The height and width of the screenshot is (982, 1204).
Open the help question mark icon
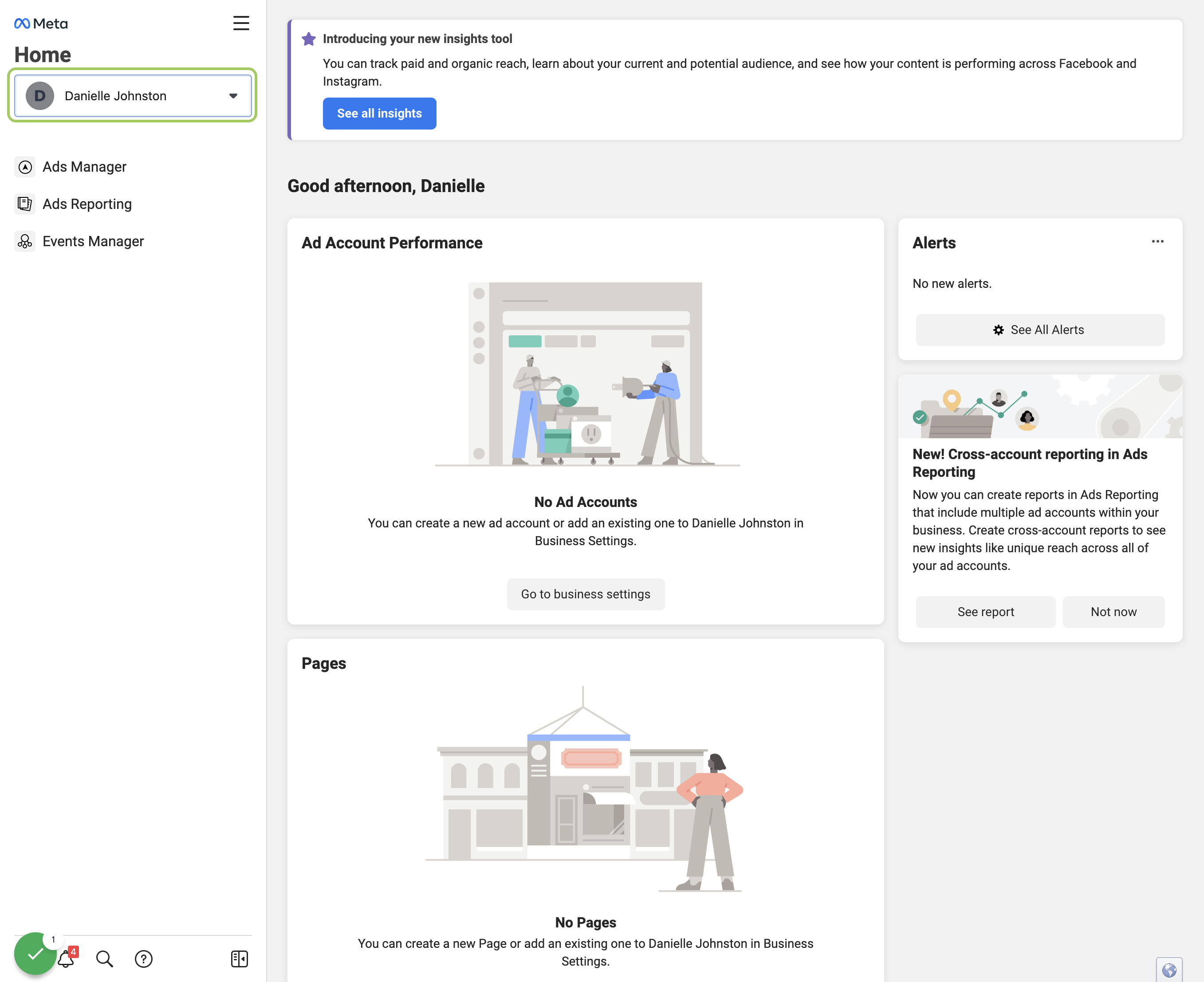[144, 959]
